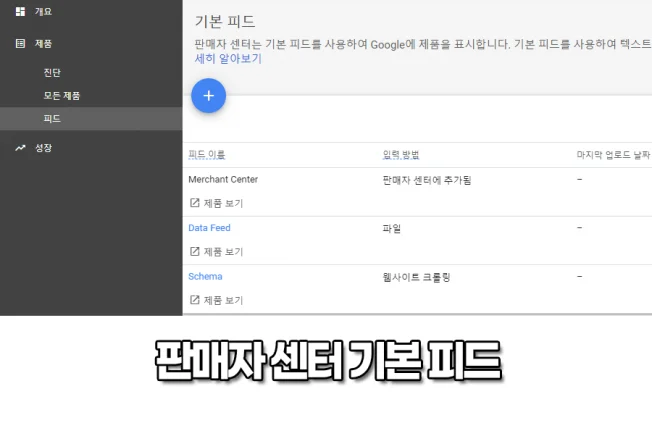Open the Data Feed feed link
652x444 pixels.
click(x=209, y=228)
